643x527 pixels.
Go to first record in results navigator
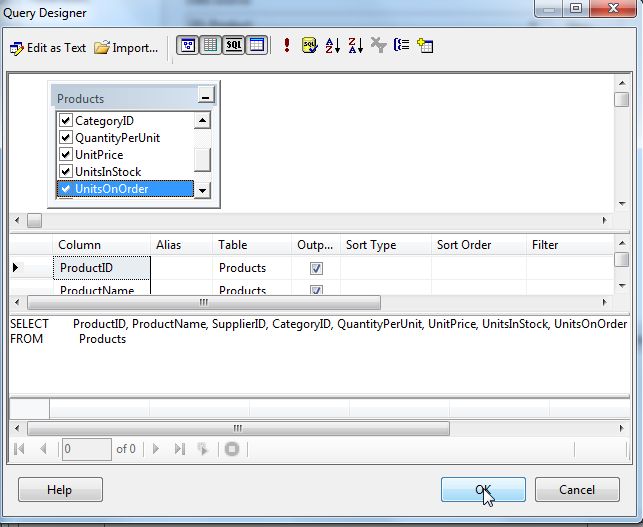click(19, 449)
